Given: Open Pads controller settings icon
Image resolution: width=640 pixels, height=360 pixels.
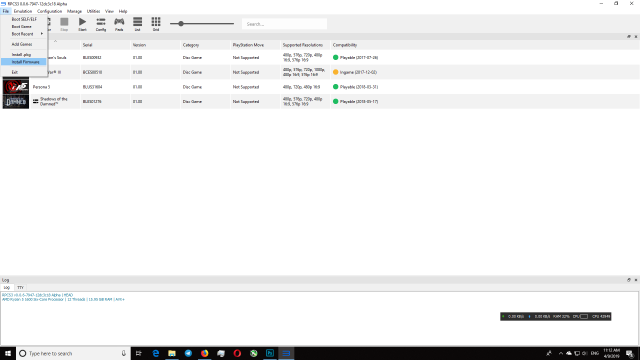Looking at the screenshot, I should click(119, 24).
